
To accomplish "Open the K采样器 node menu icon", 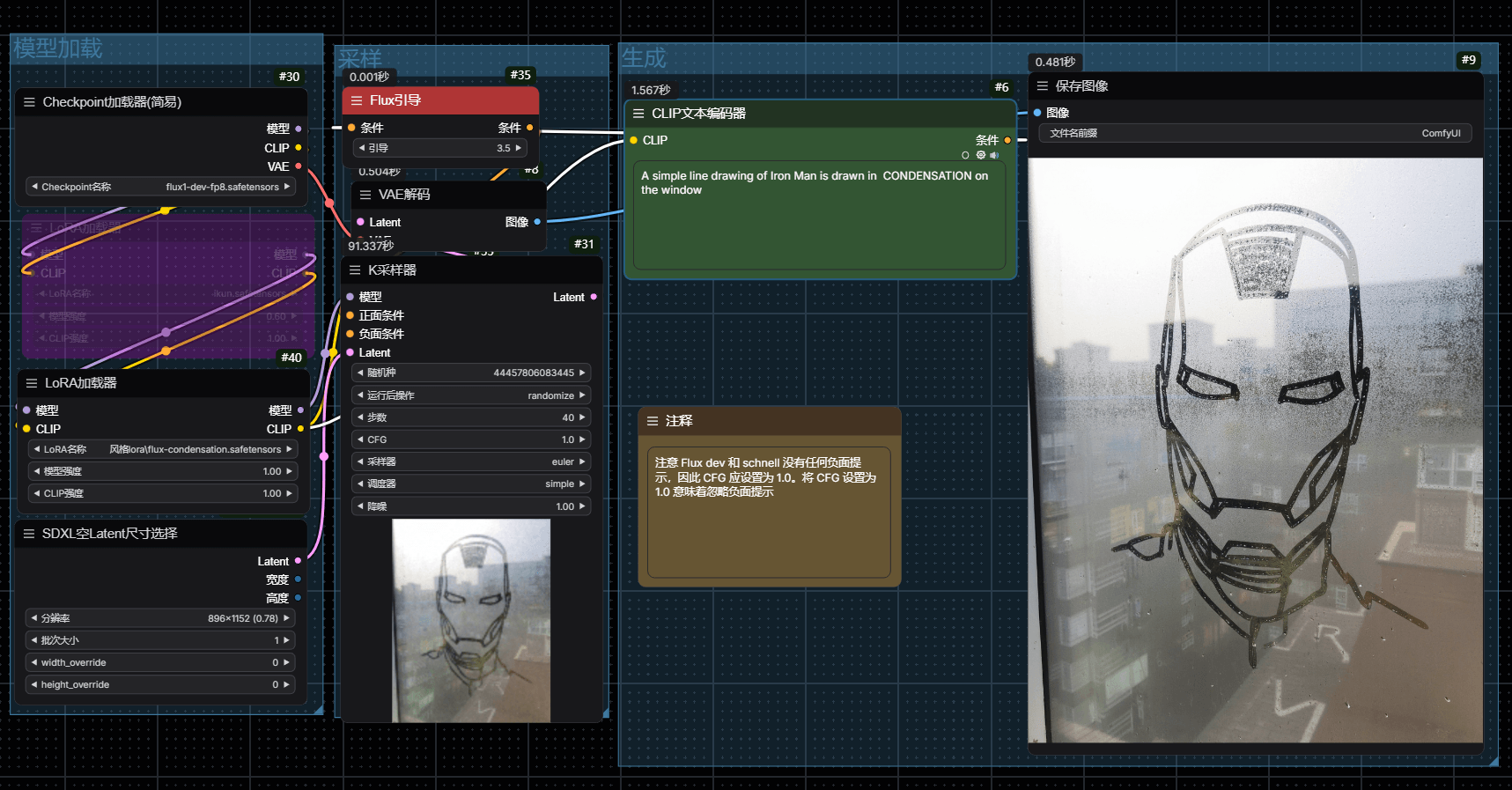I will coord(355,270).
